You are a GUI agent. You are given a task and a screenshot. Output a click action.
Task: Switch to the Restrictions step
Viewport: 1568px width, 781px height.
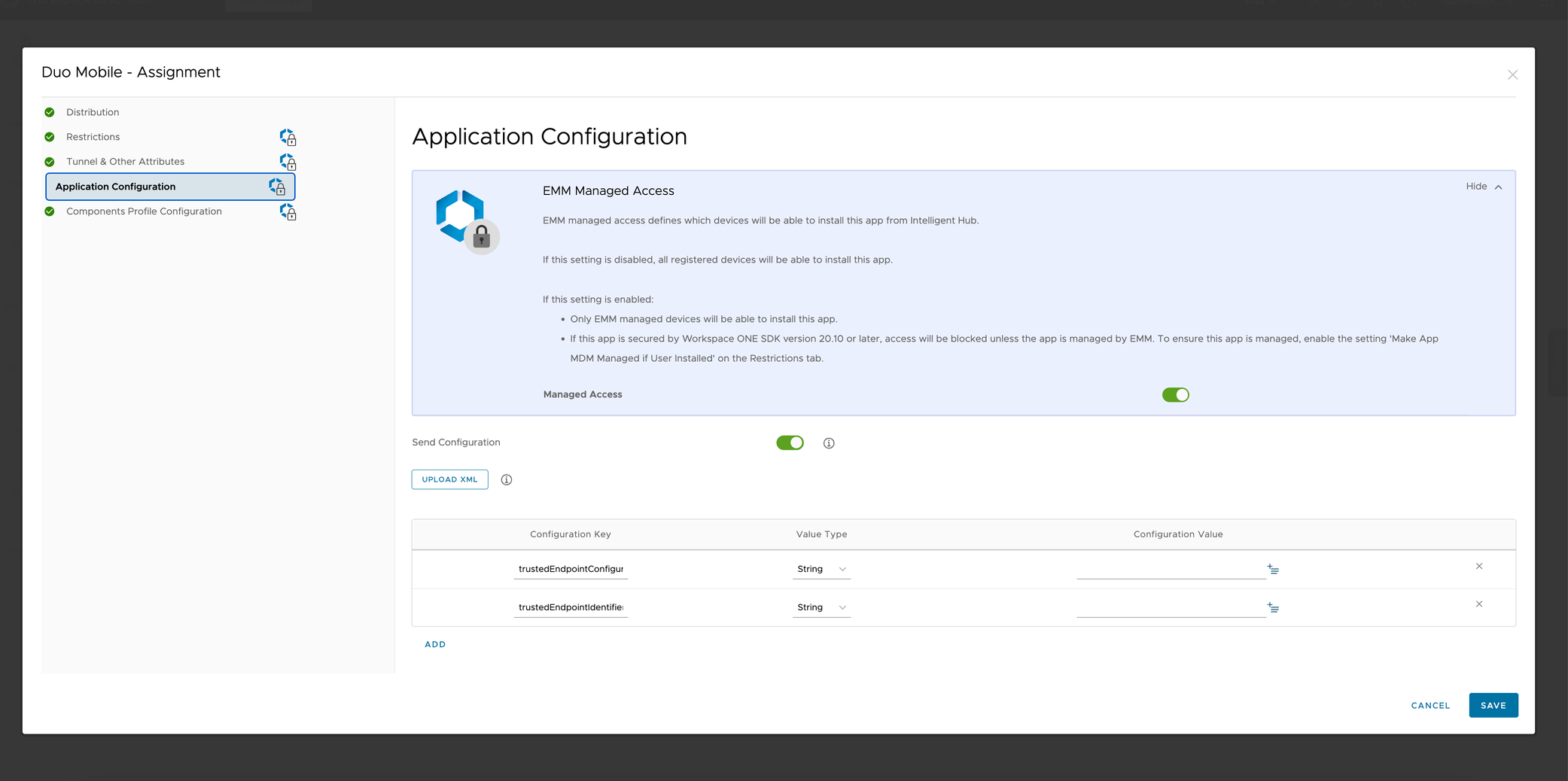click(x=93, y=137)
